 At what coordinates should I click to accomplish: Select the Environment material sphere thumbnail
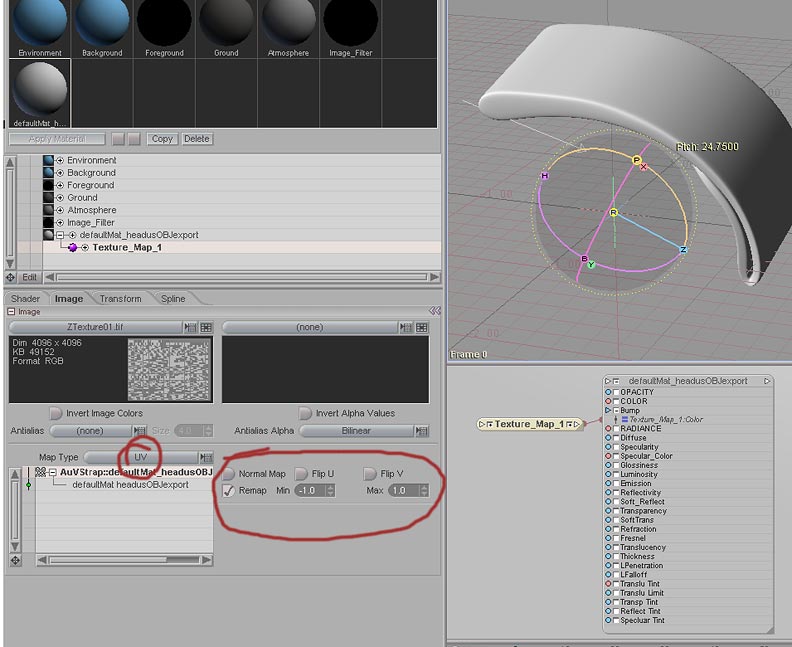coord(40,23)
